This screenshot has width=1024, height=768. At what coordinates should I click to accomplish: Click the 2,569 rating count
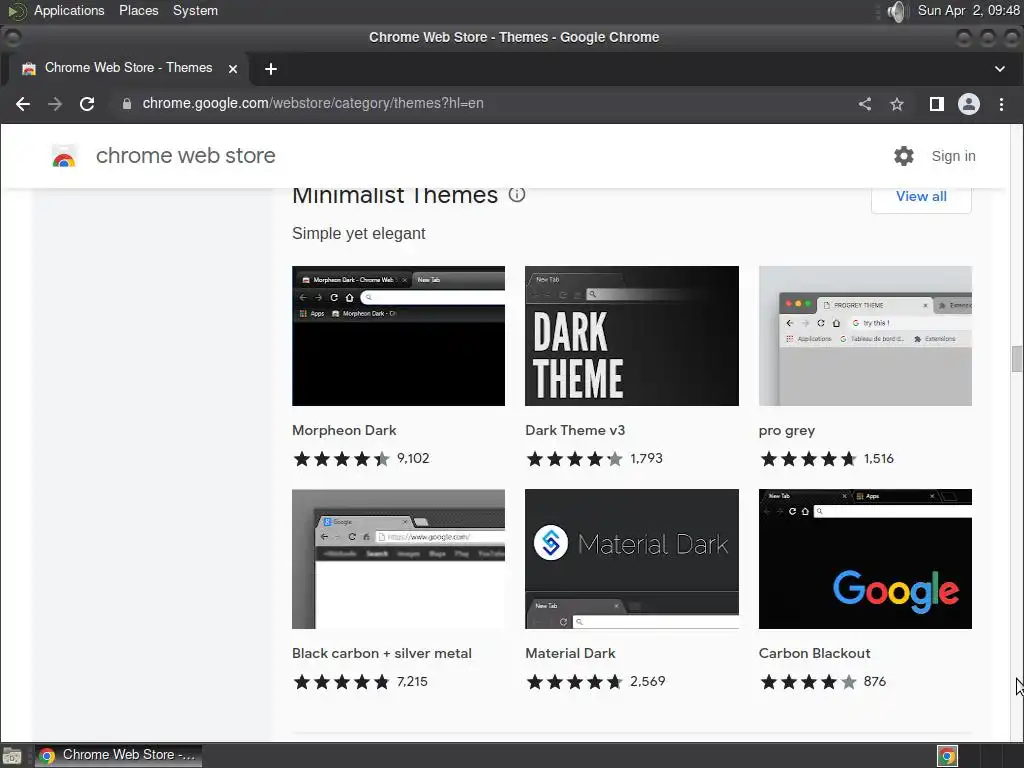point(648,682)
